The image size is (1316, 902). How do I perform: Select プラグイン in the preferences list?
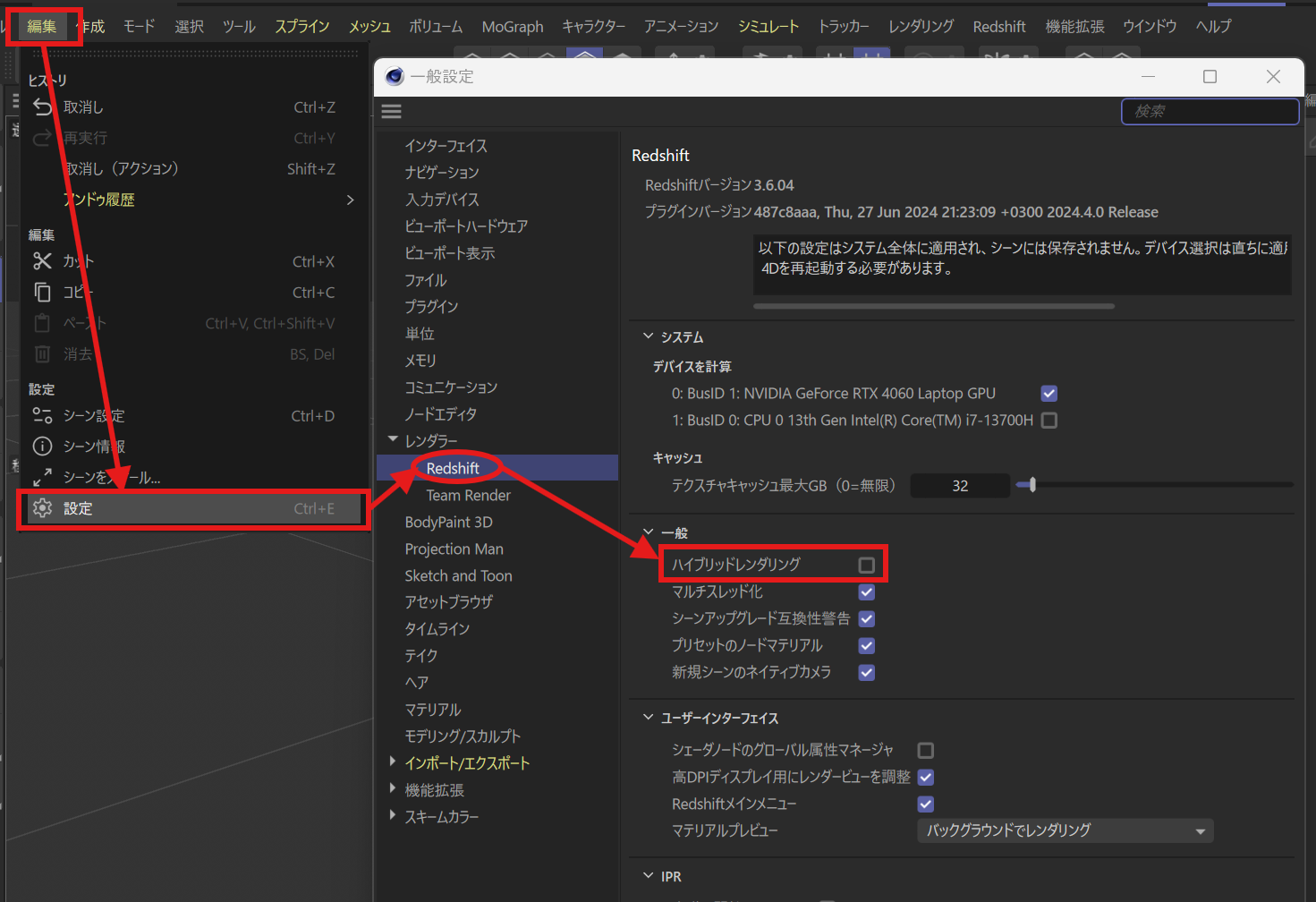(431, 307)
